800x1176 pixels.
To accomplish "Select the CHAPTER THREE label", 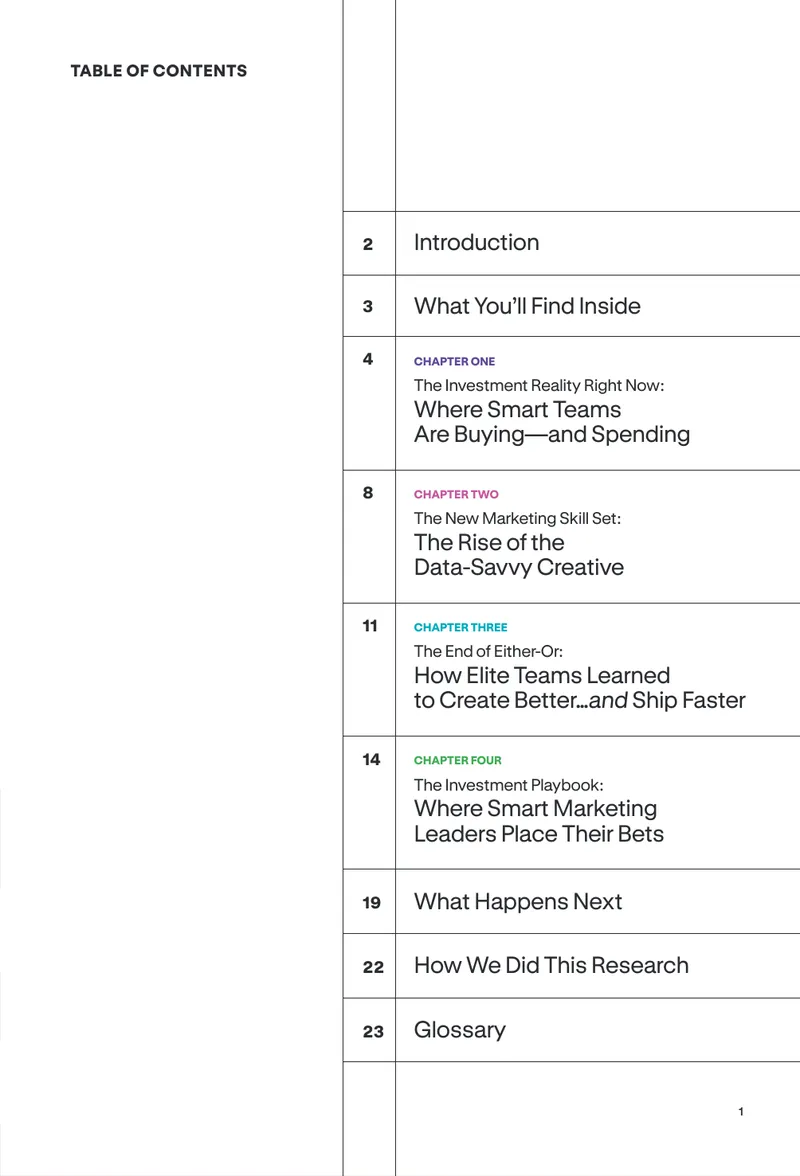I will point(460,627).
